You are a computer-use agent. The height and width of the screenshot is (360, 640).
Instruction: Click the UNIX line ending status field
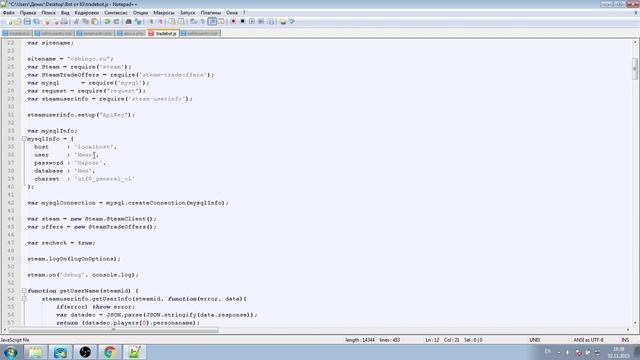(x=535, y=340)
